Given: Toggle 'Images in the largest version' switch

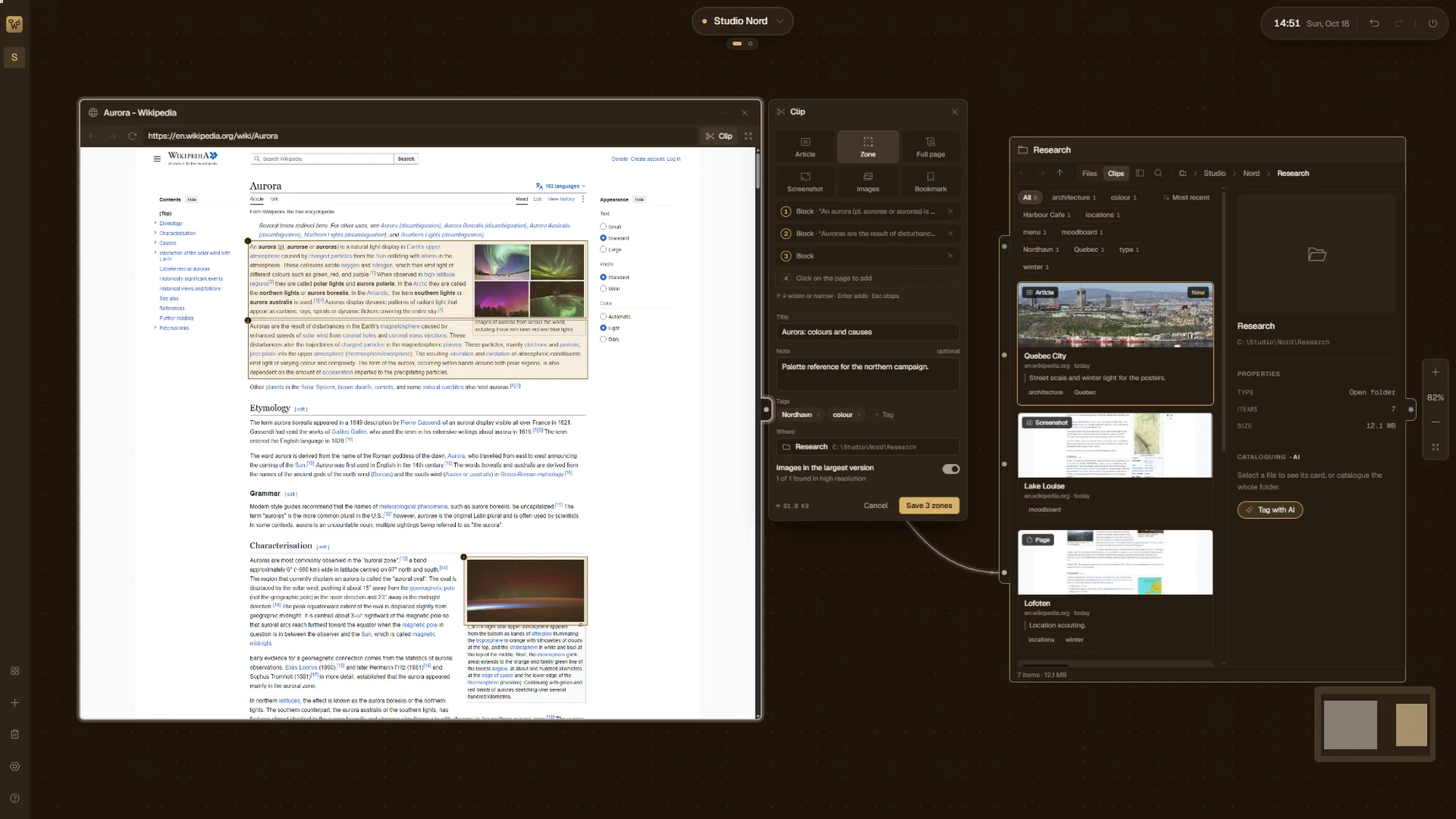Looking at the screenshot, I should tap(951, 469).
